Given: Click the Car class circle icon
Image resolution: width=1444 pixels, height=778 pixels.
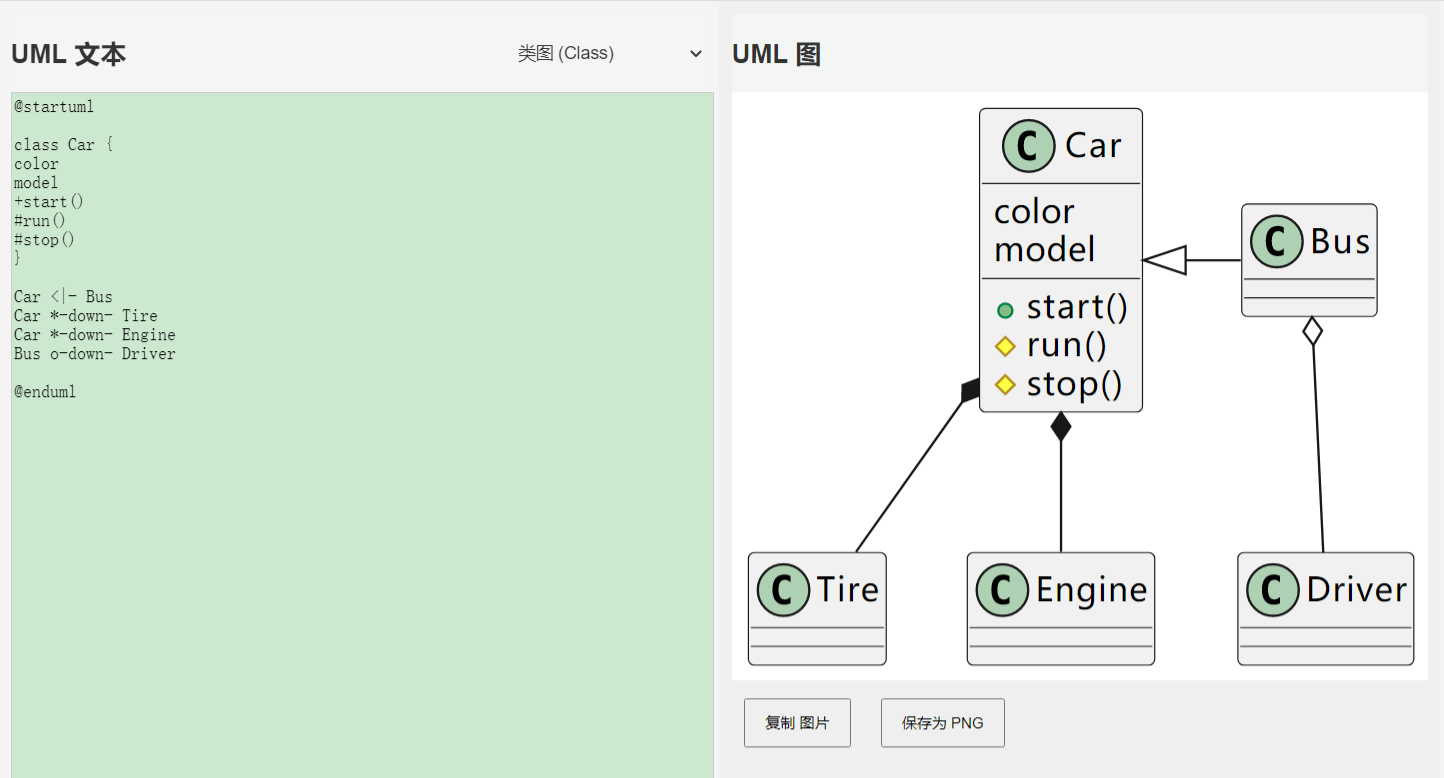Looking at the screenshot, I should (x=1028, y=146).
